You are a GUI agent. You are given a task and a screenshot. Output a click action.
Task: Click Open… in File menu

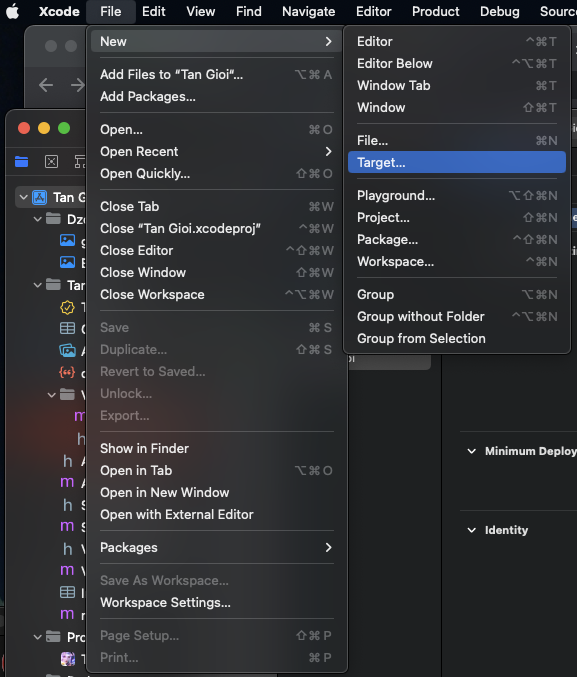click(x=216, y=130)
